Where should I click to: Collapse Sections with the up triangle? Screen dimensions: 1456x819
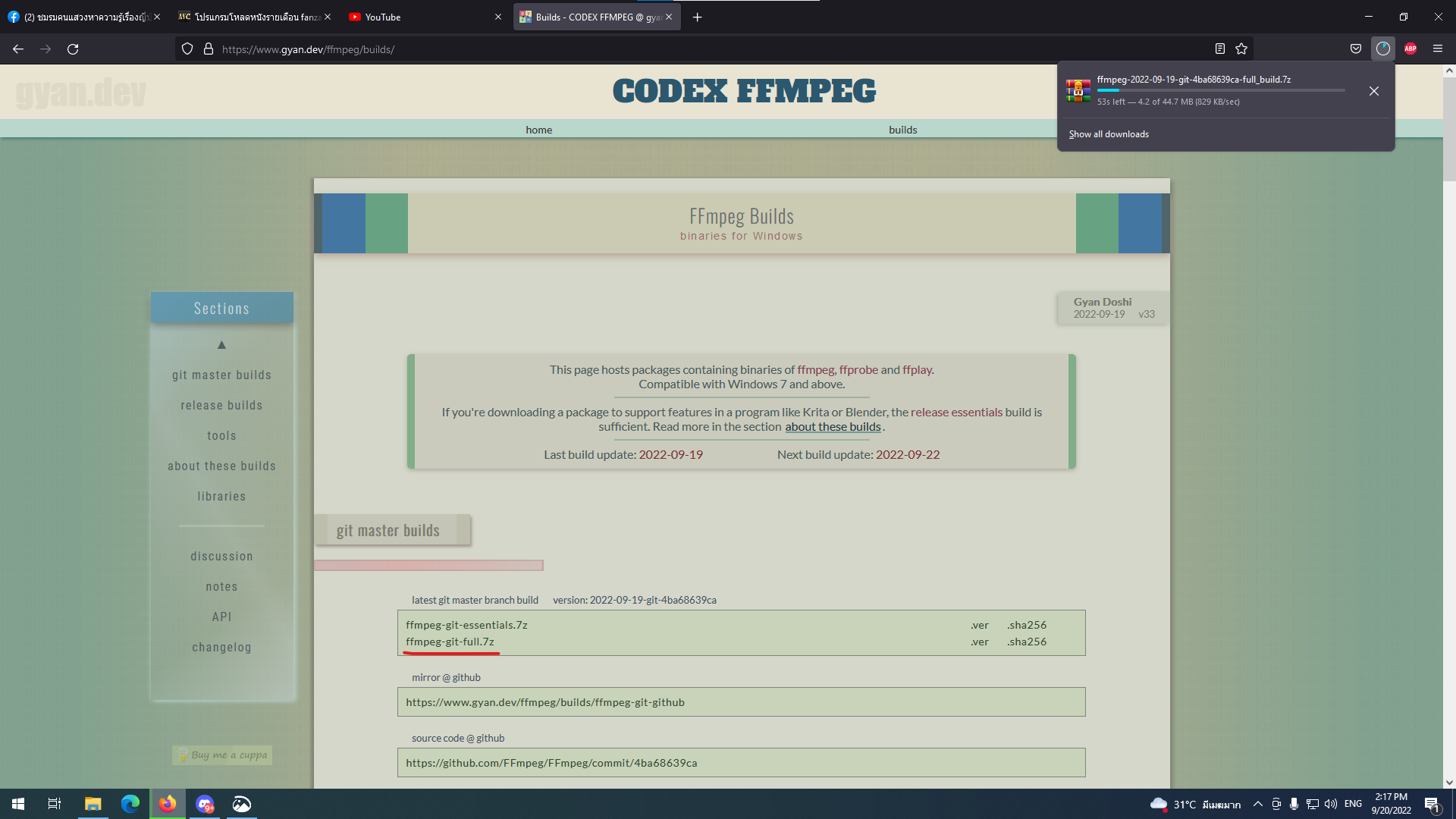coord(221,345)
